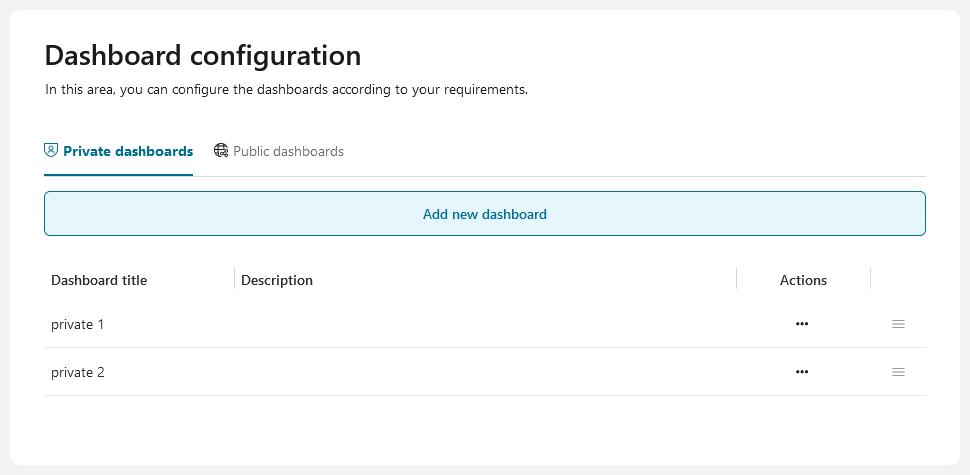Click the Description column header
The height and width of the screenshot is (475, 970).
277,280
